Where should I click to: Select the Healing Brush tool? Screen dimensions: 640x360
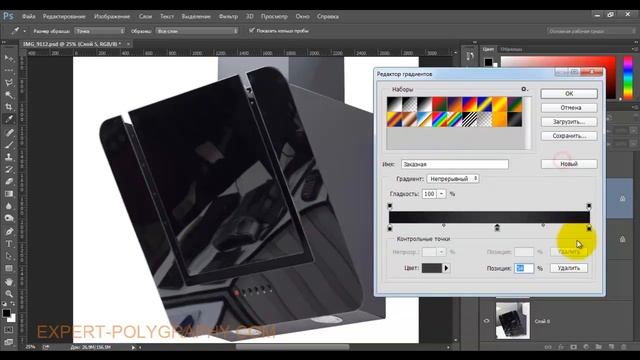point(9,132)
